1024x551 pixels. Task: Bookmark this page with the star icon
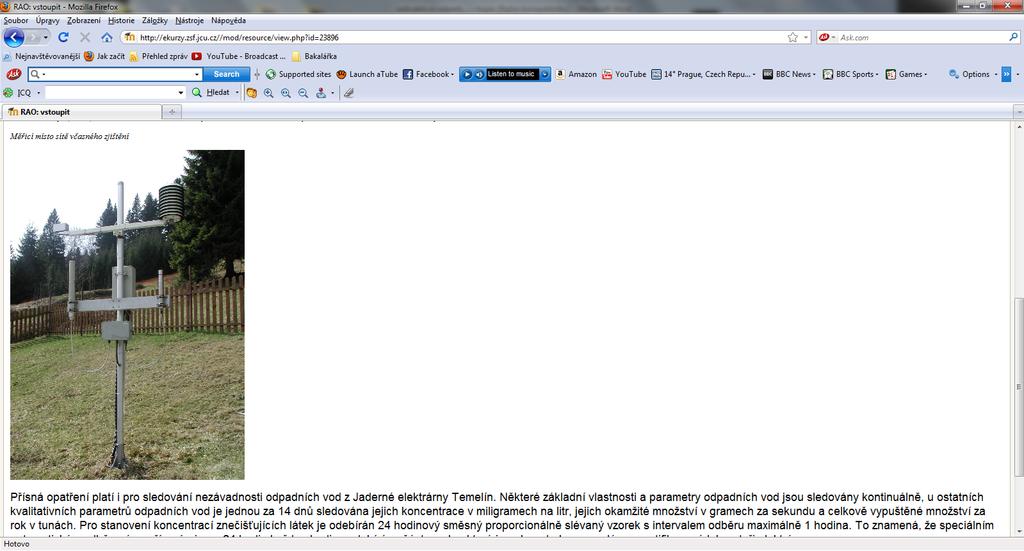click(x=793, y=38)
